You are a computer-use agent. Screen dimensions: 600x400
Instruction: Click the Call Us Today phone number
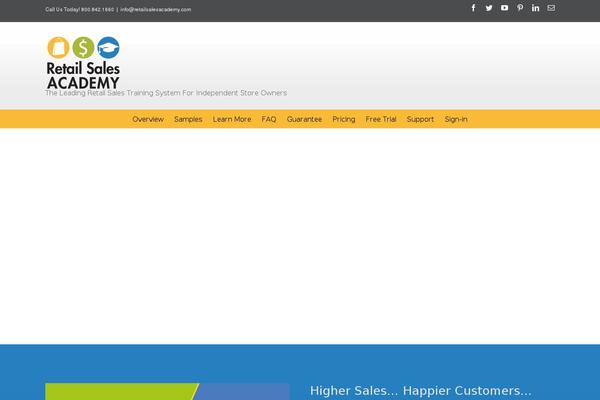pos(97,10)
